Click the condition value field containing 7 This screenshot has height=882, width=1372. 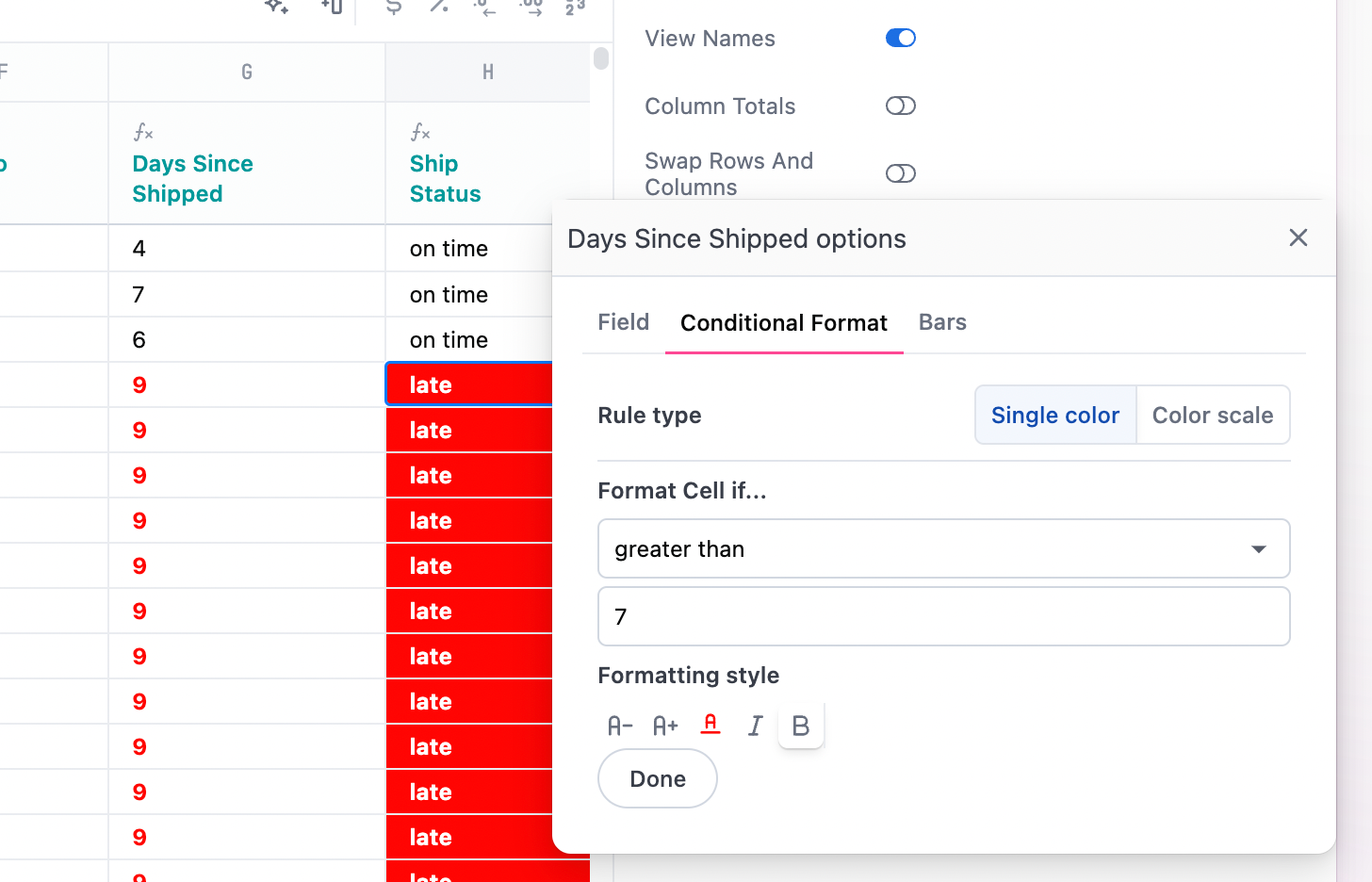pos(943,616)
